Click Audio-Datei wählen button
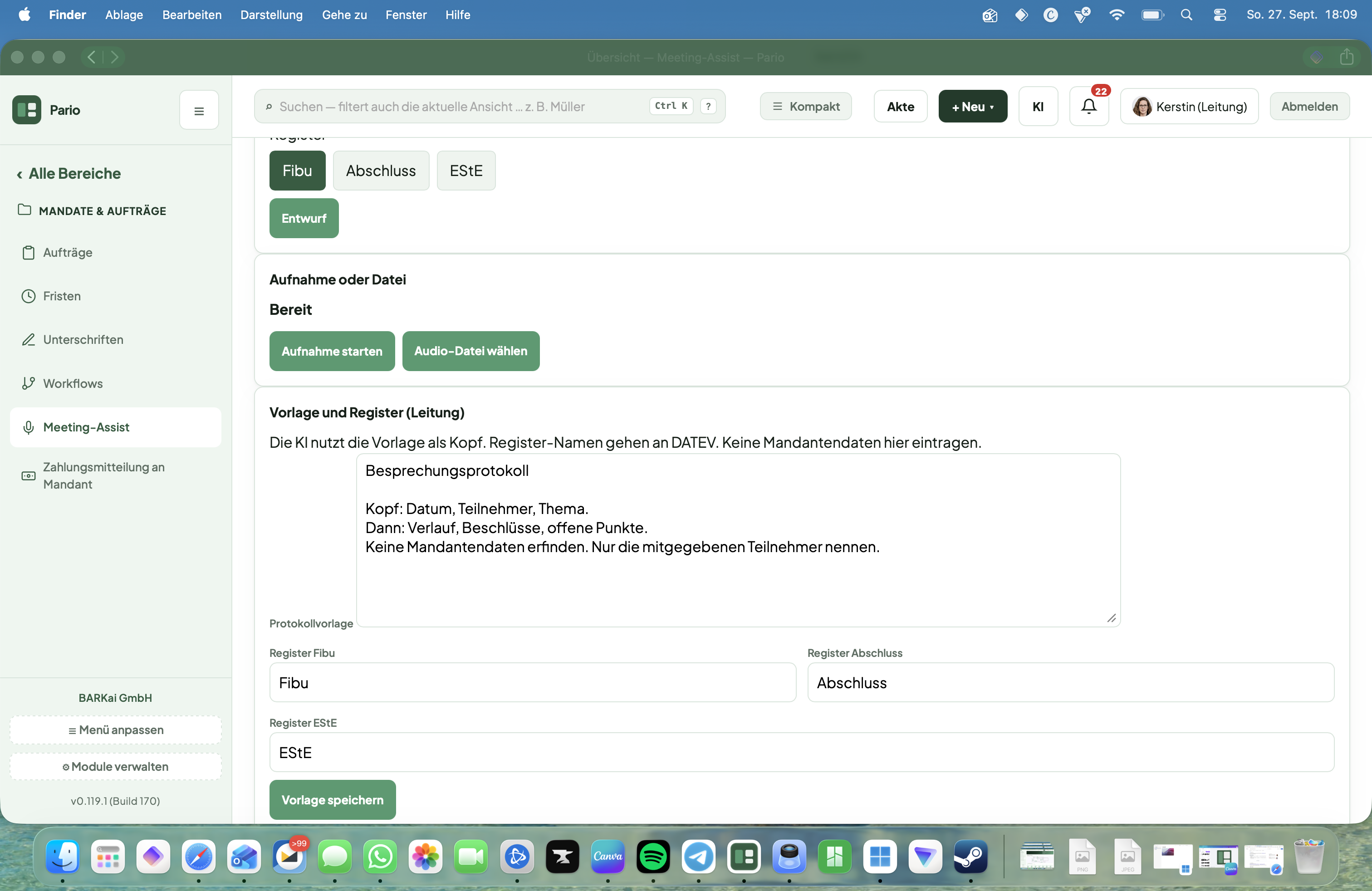This screenshot has height=891, width=1372. pos(470,351)
